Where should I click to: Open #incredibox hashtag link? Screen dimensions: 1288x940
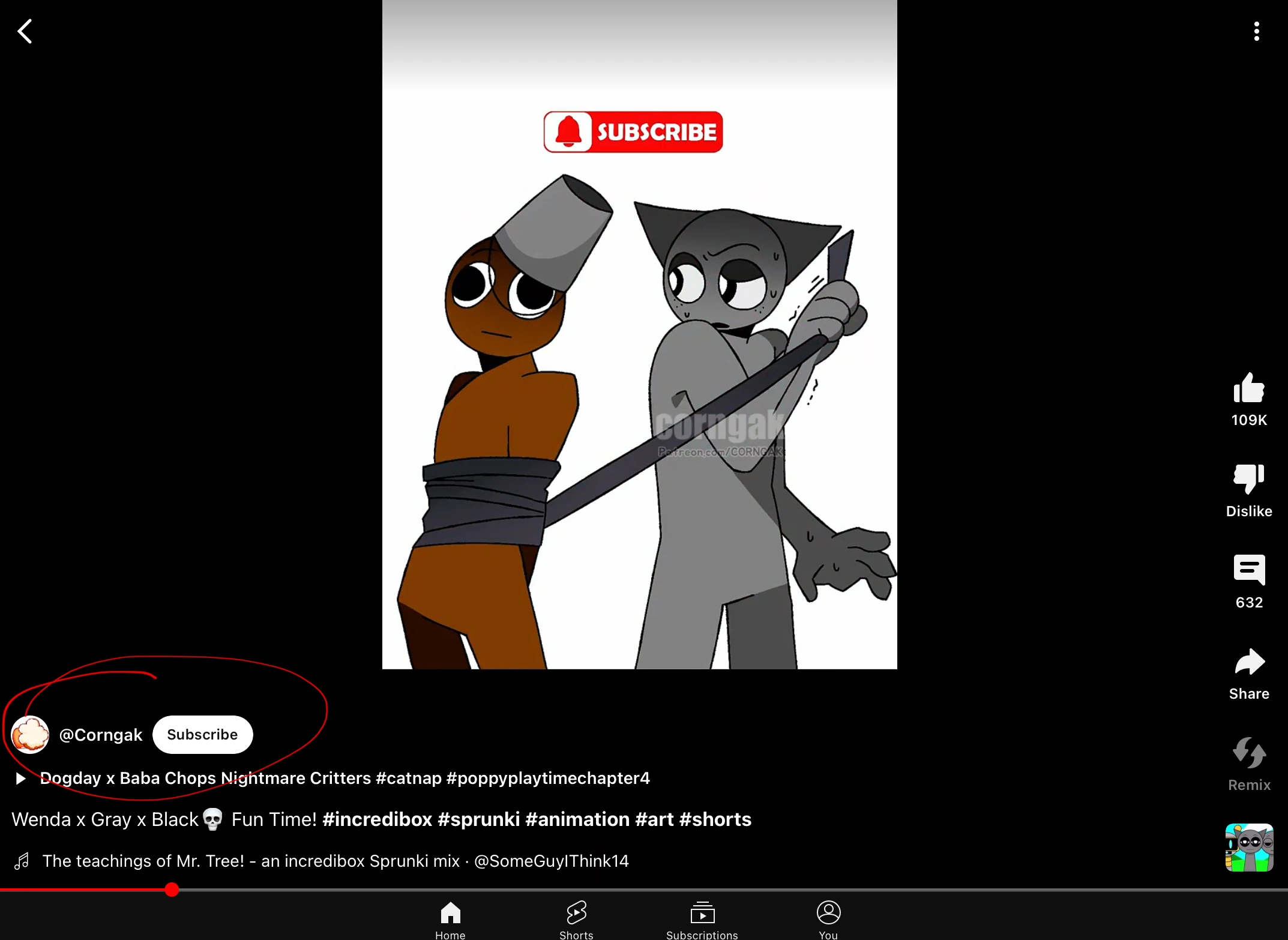click(377, 819)
